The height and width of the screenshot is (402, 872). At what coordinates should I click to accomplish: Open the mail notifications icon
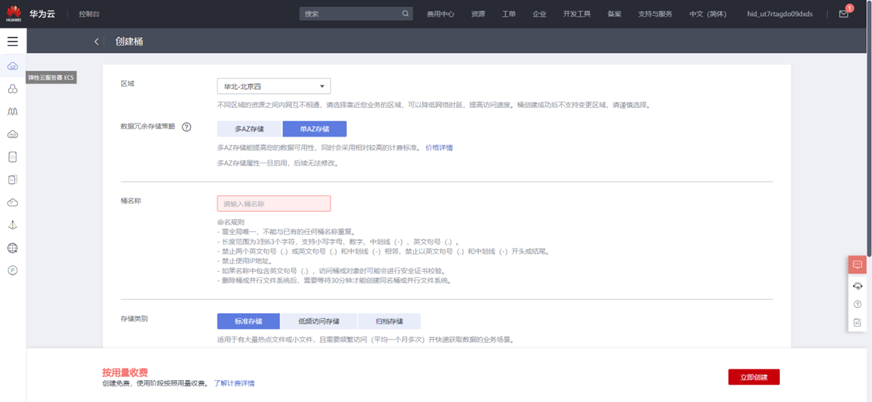(x=844, y=14)
